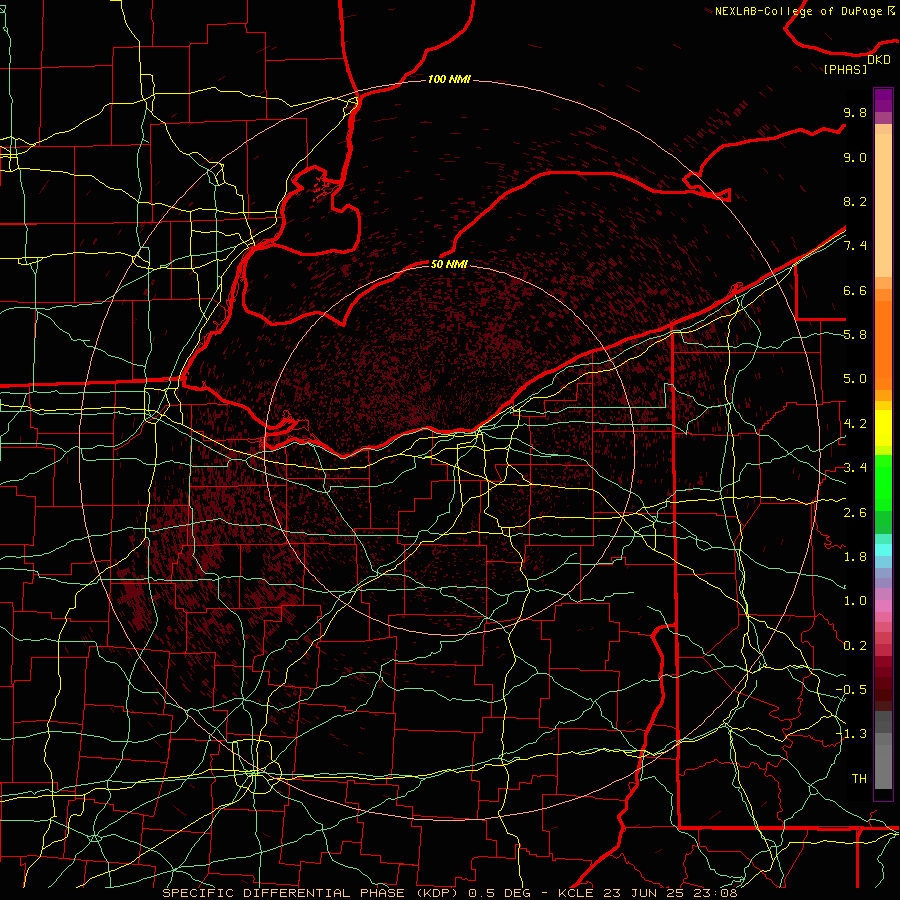Click the TH threshold label
Image resolution: width=900 pixels, height=900 pixels.
tap(859, 779)
